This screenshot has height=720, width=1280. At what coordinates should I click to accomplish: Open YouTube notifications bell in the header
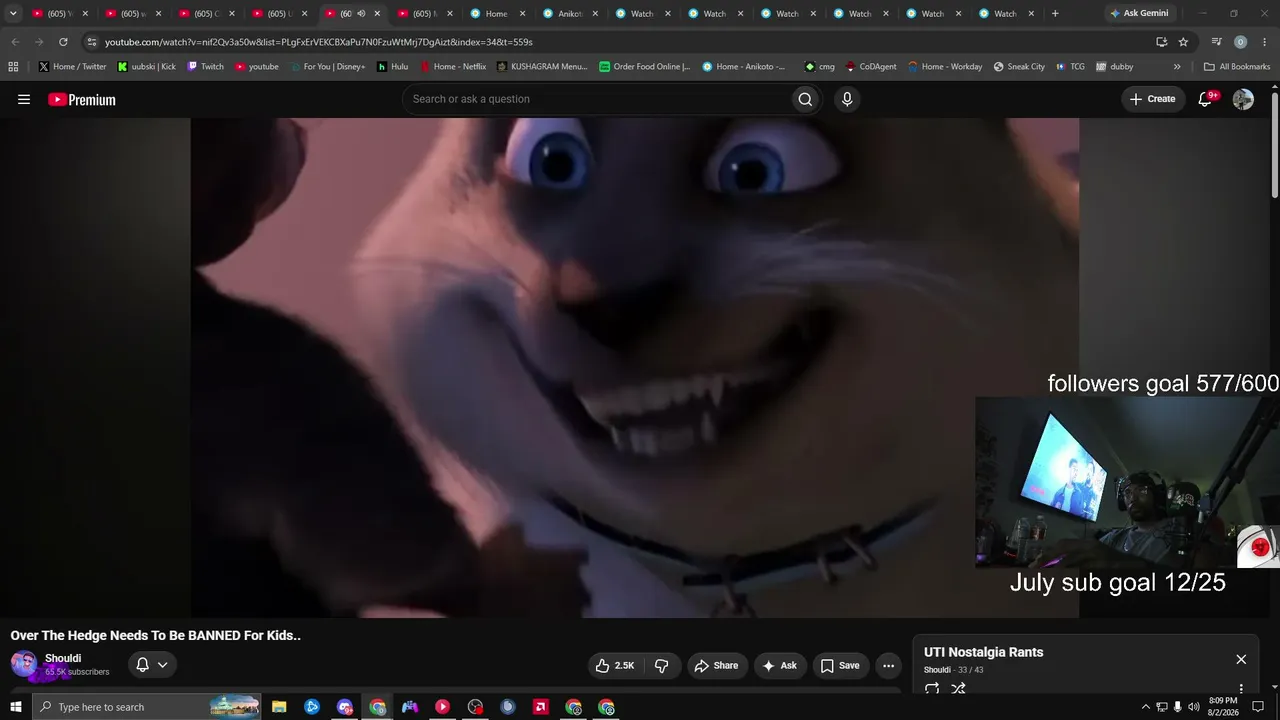[1206, 99]
